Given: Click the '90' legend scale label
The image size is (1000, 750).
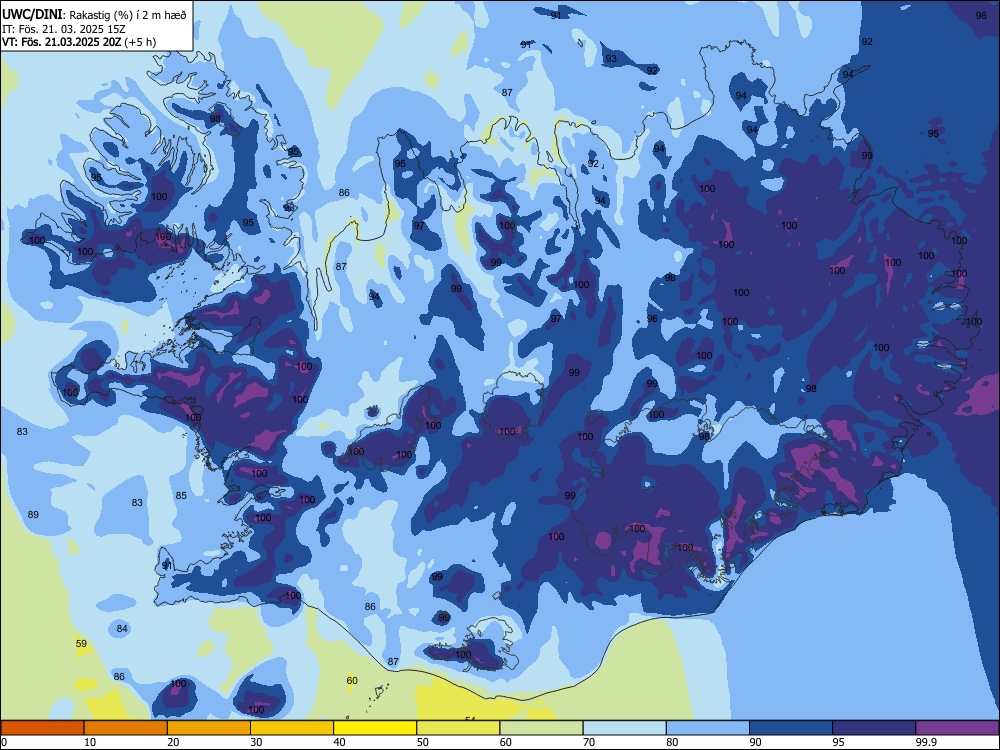Looking at the screenshot, I should coord(755,742).
